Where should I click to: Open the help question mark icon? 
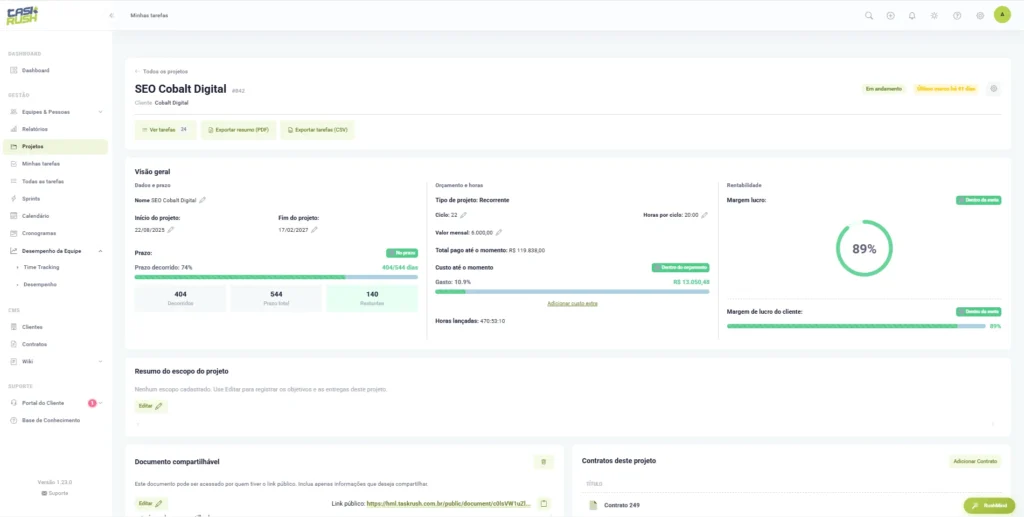point(957,16)
